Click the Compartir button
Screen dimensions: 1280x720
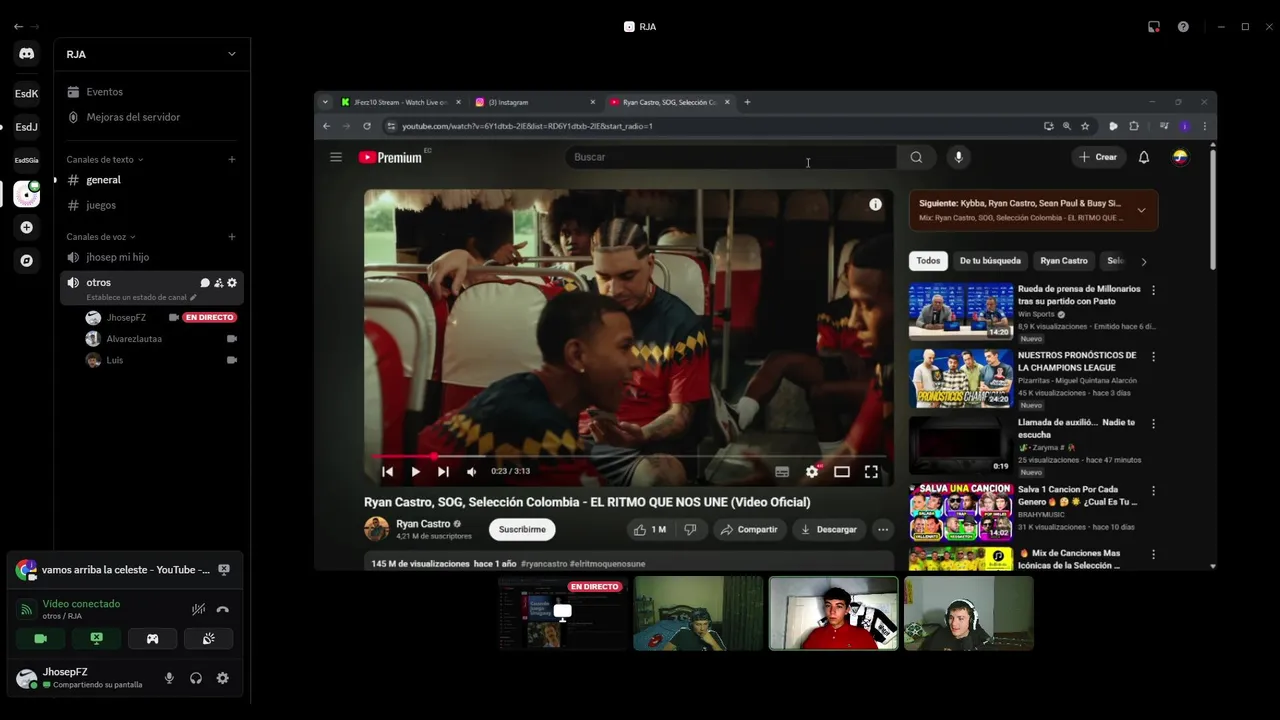tap(748, 529)
